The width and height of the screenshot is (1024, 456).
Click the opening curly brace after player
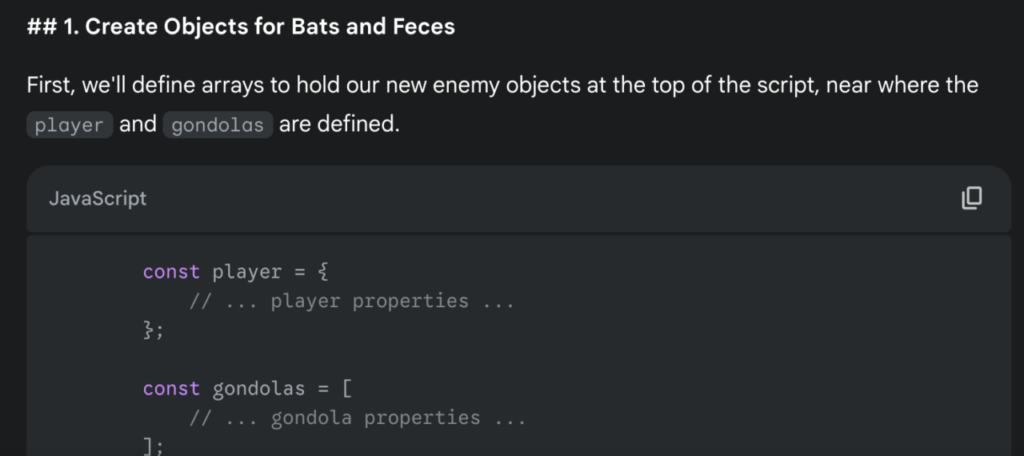click(x=323, y=272)
